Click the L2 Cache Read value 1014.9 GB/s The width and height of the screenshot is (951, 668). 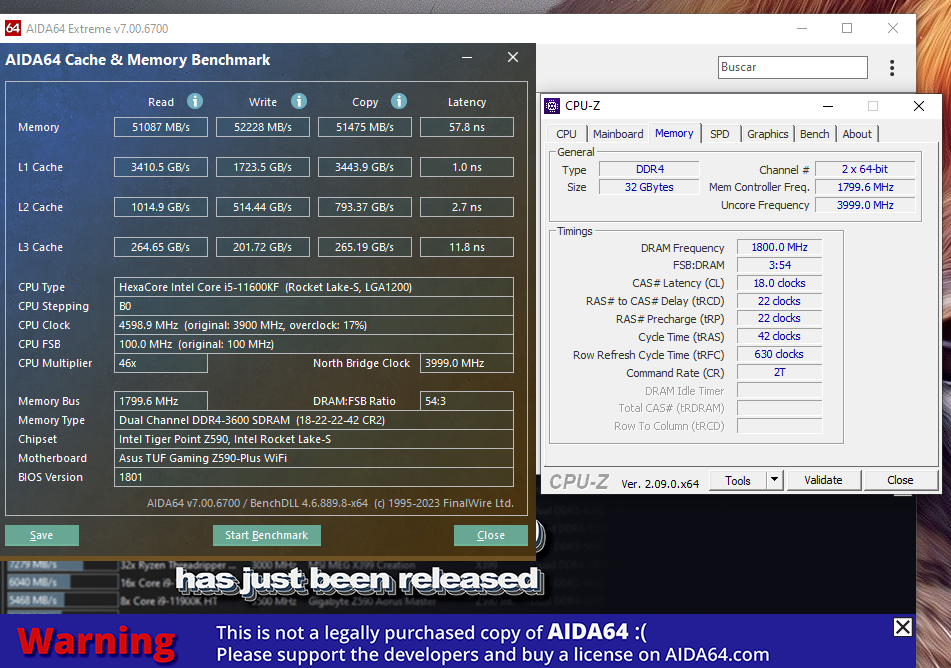pyautogui.click(x=161, y=207)
